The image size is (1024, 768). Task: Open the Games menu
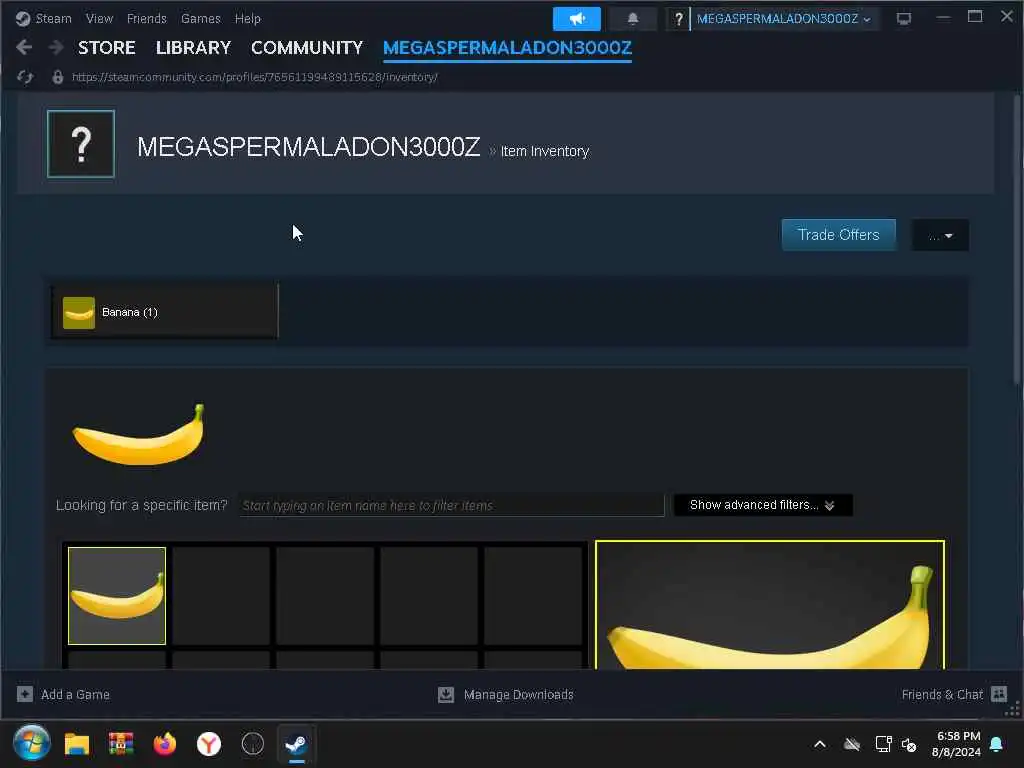coord(200,18)
